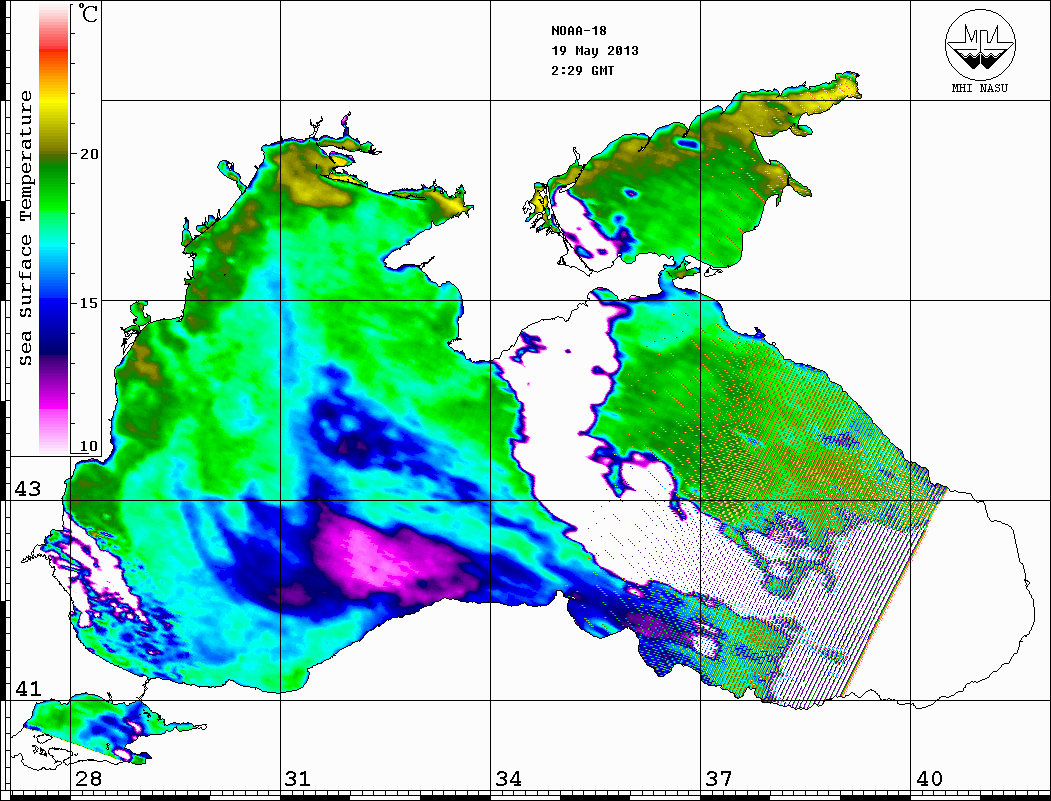Click the temperature color bar legend
1051x801 pixels.
[54, 229]
